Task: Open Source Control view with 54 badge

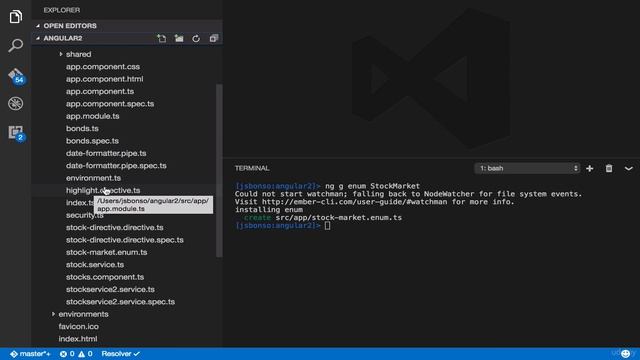Action: [x=16, y=76]
